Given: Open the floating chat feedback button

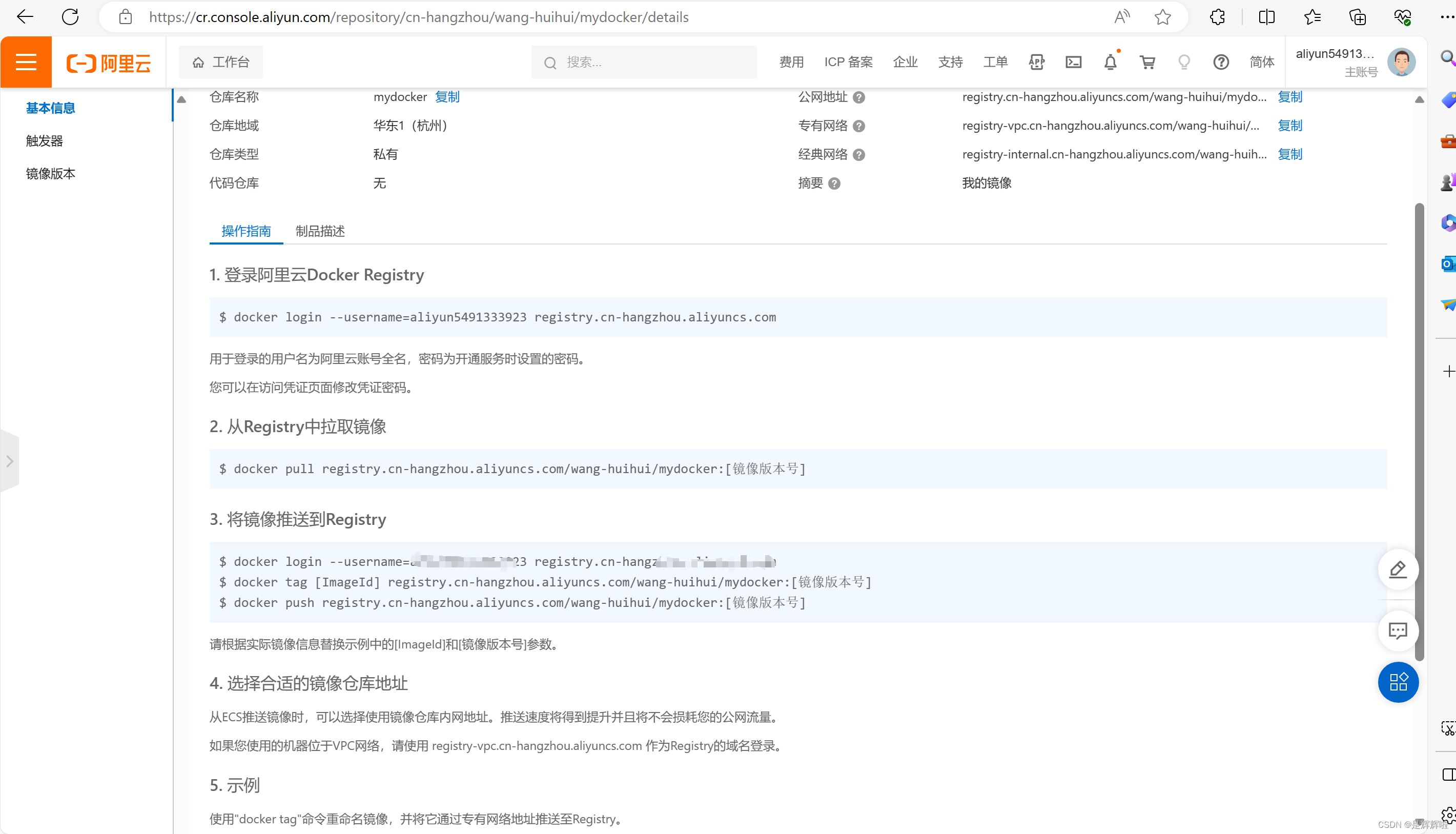Looking at the screenshot, I should (x=1398, y=630).
